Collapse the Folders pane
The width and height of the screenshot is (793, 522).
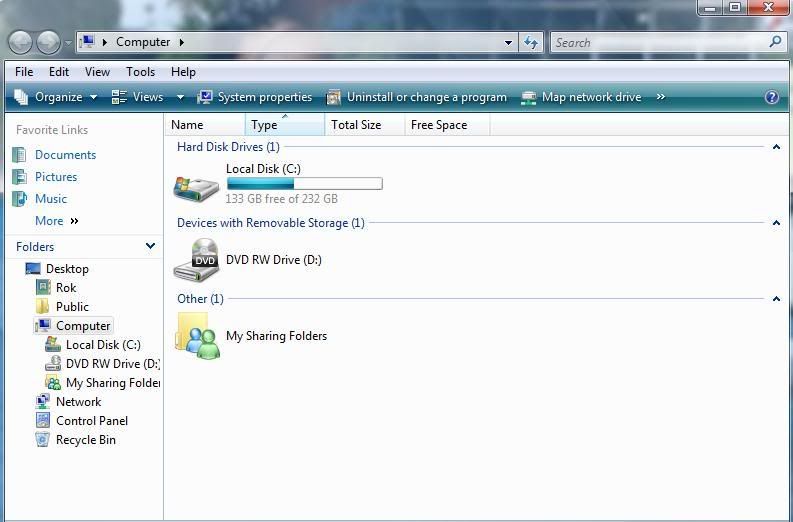click(x=150, y=246)
